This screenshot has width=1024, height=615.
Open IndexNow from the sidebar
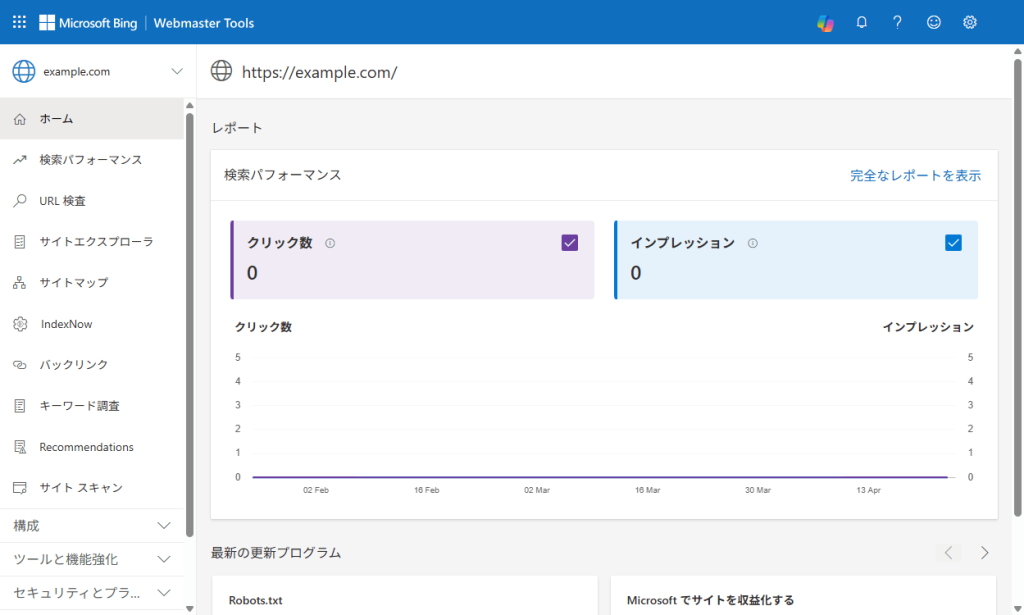[66, 324]
